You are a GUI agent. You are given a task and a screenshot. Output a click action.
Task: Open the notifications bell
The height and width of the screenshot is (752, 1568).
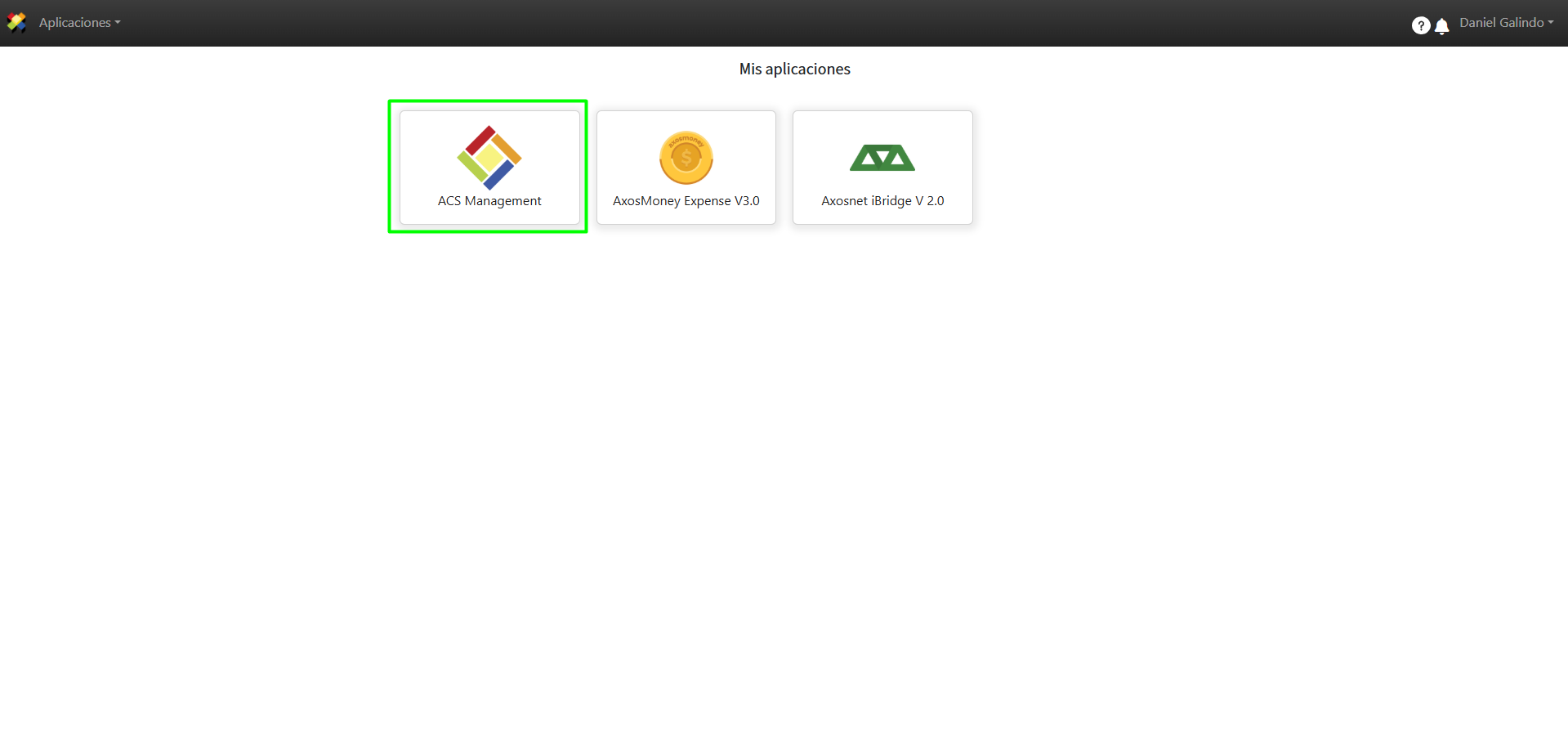pyautogui.click(x=1442, y=26)
